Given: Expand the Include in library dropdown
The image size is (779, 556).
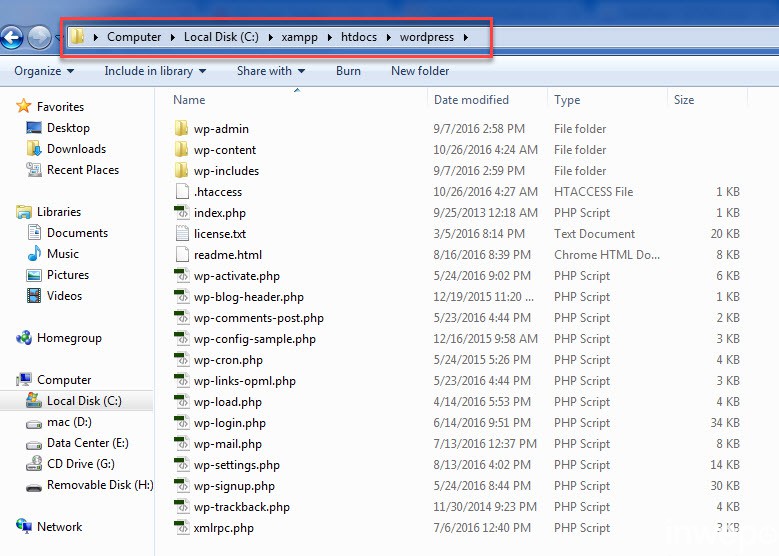Looking at the screenshot, I should (155, 71).
